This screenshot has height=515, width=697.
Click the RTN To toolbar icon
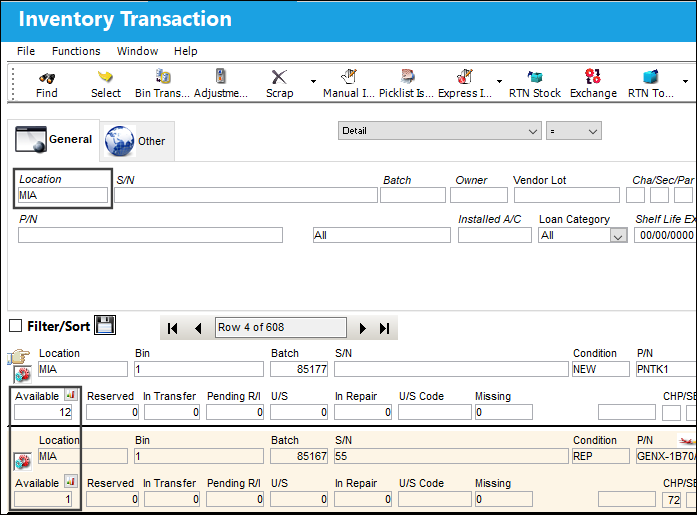(651, 84)
